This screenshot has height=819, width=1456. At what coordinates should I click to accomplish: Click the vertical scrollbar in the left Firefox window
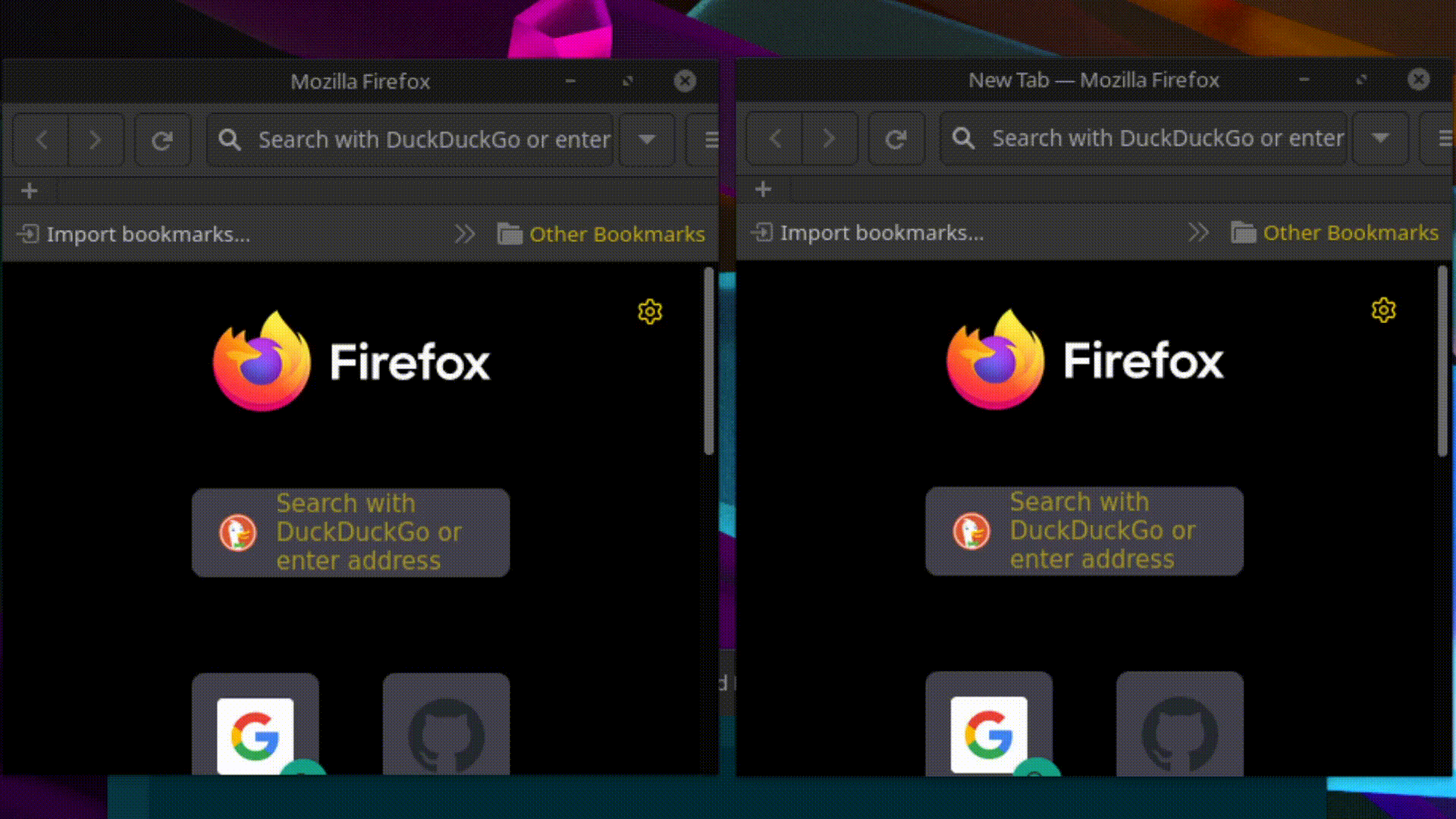(709, 361)
